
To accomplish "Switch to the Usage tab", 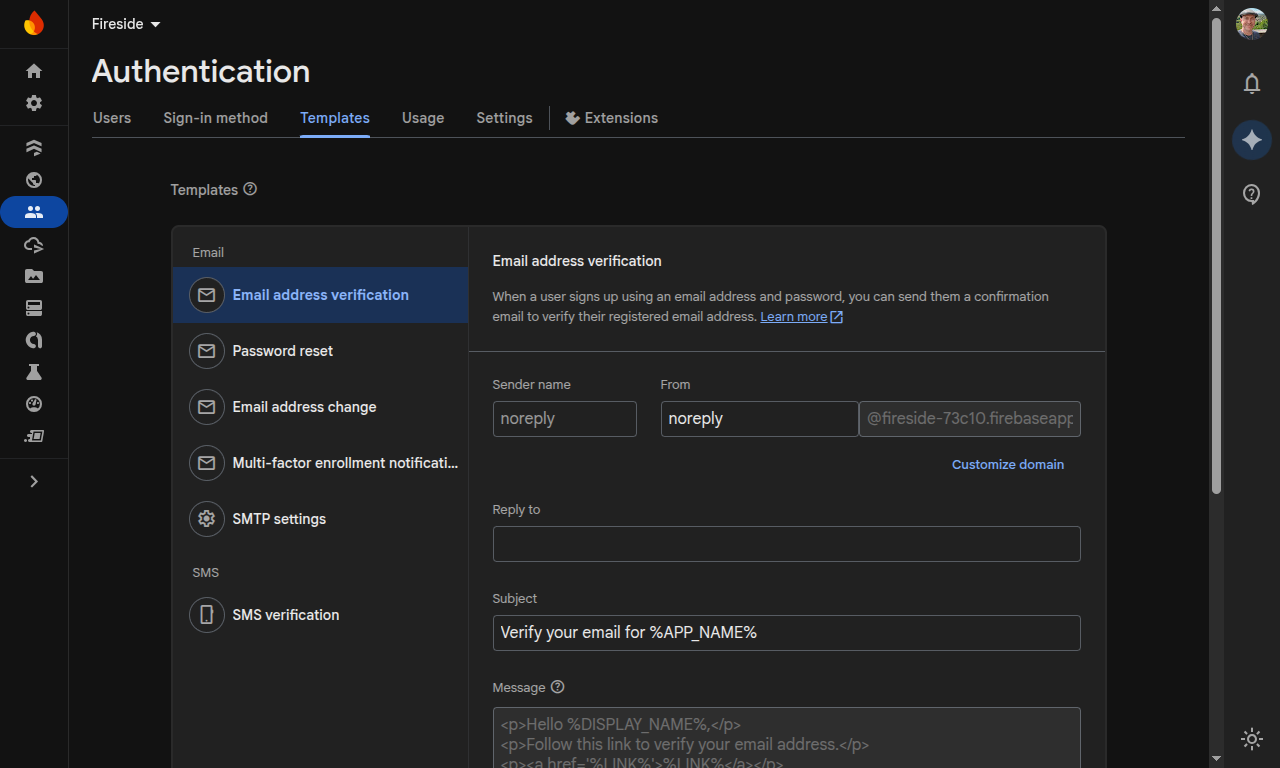I will pyautogui.click(x=423, y=118).
